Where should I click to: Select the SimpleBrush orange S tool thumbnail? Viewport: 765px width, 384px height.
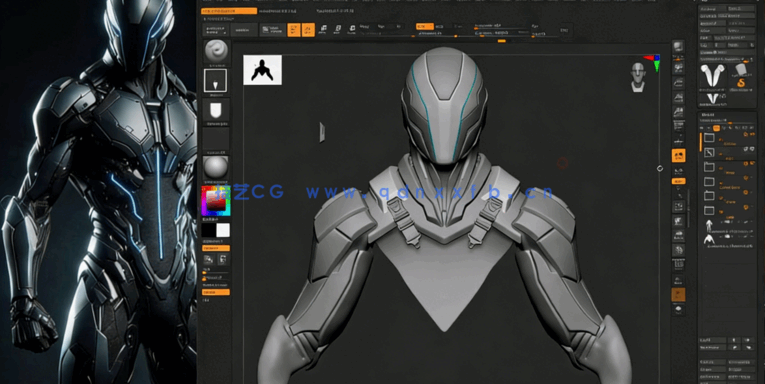pos(741,82)
